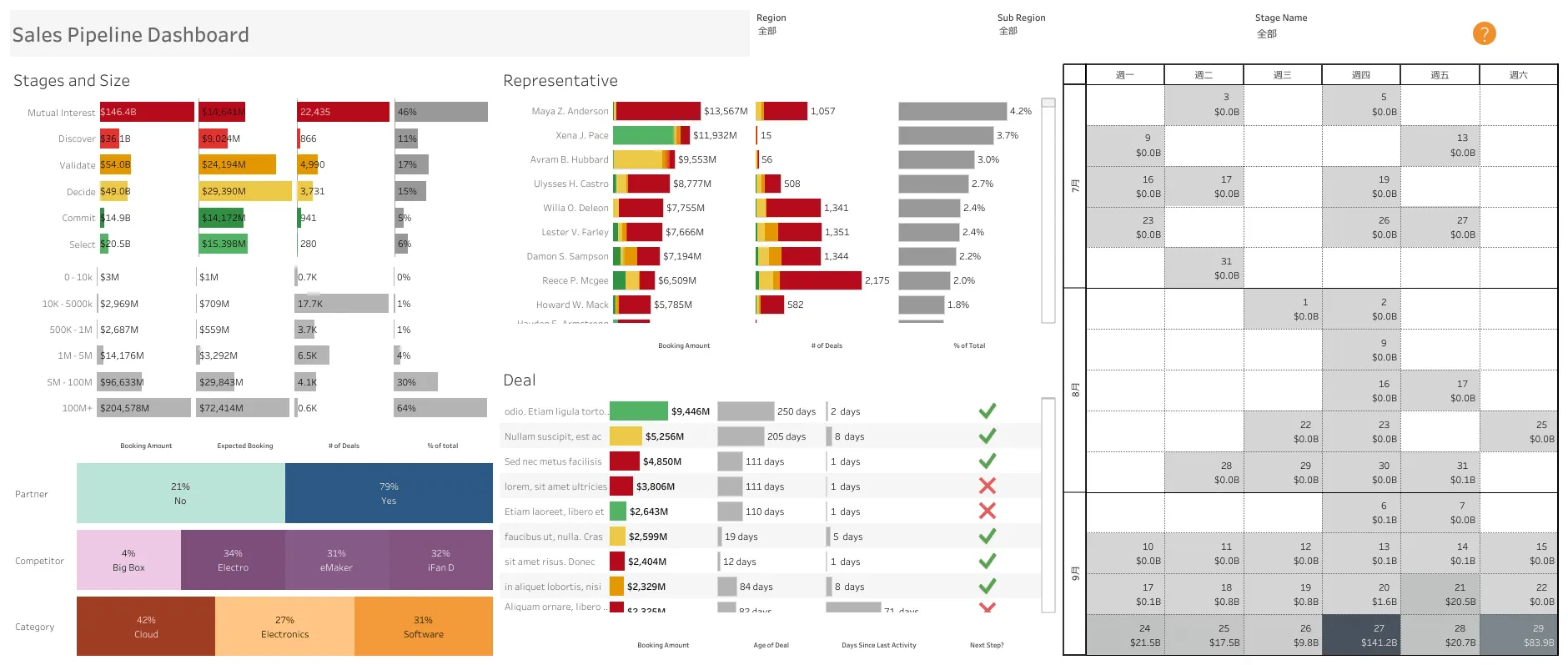Click the green checkmark for odio. Etiam ligula deal
The height and width of the screenshot is (665, 1568).
coord(988,411)
